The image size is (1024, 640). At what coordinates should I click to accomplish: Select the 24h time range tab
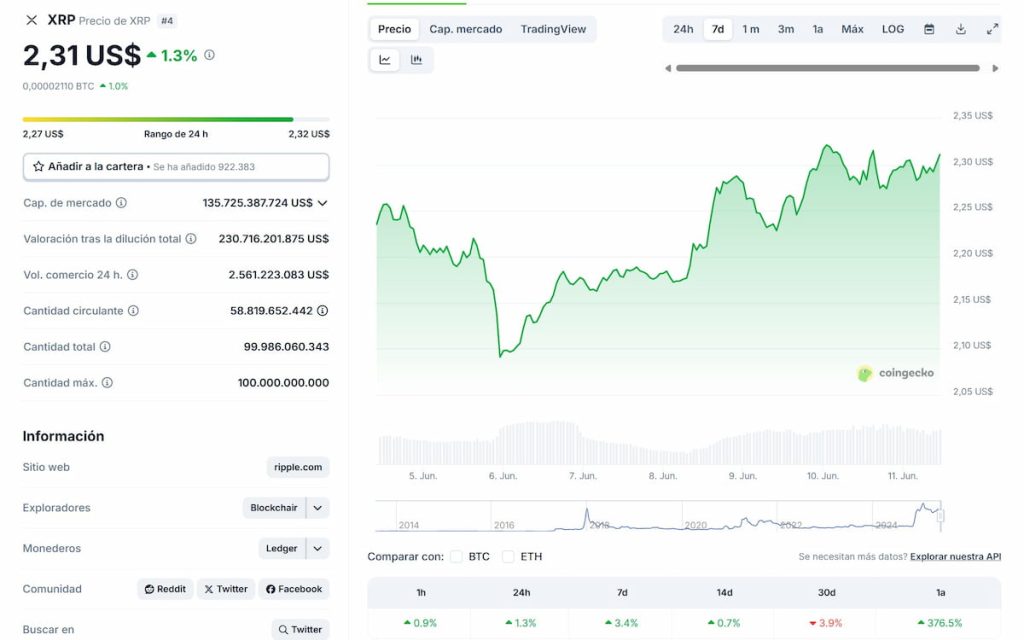click(x=683, y=29)
